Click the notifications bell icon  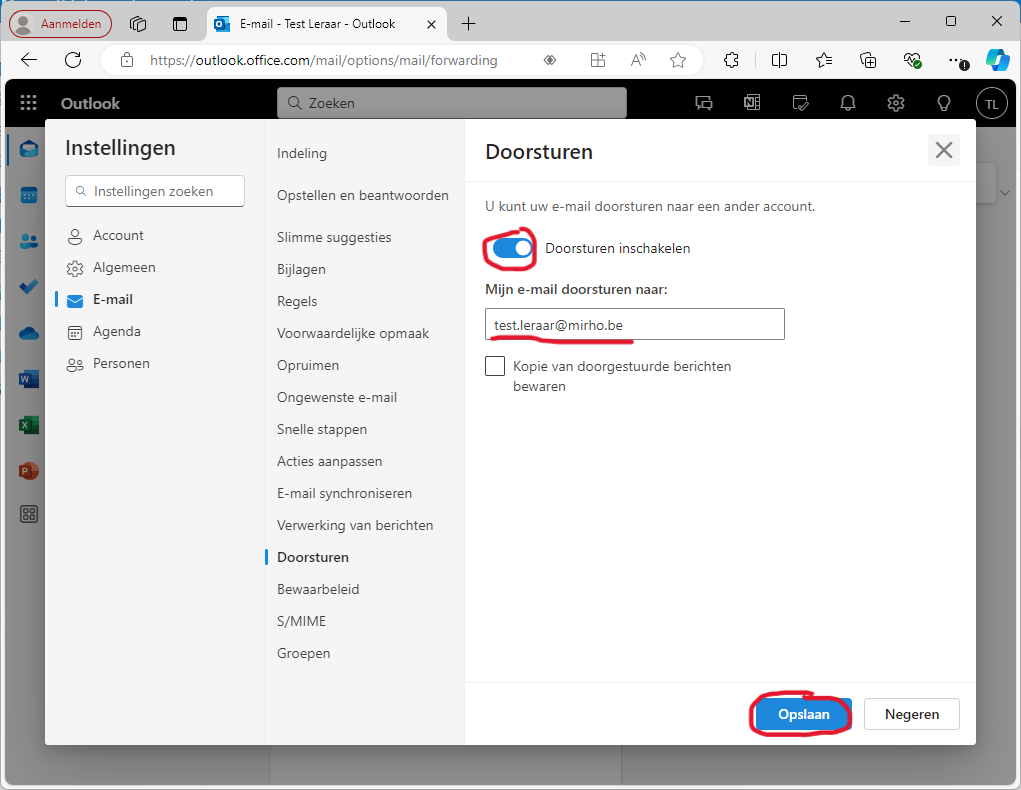[x=848, y=103]
